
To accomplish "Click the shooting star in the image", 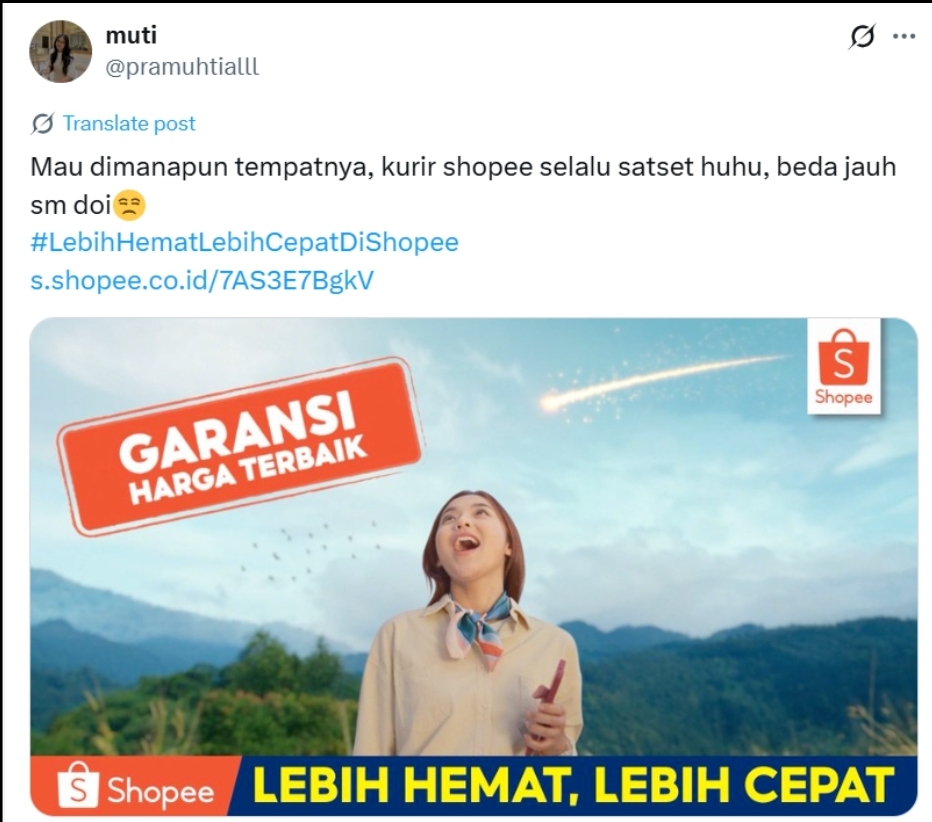I will point(660,380).
